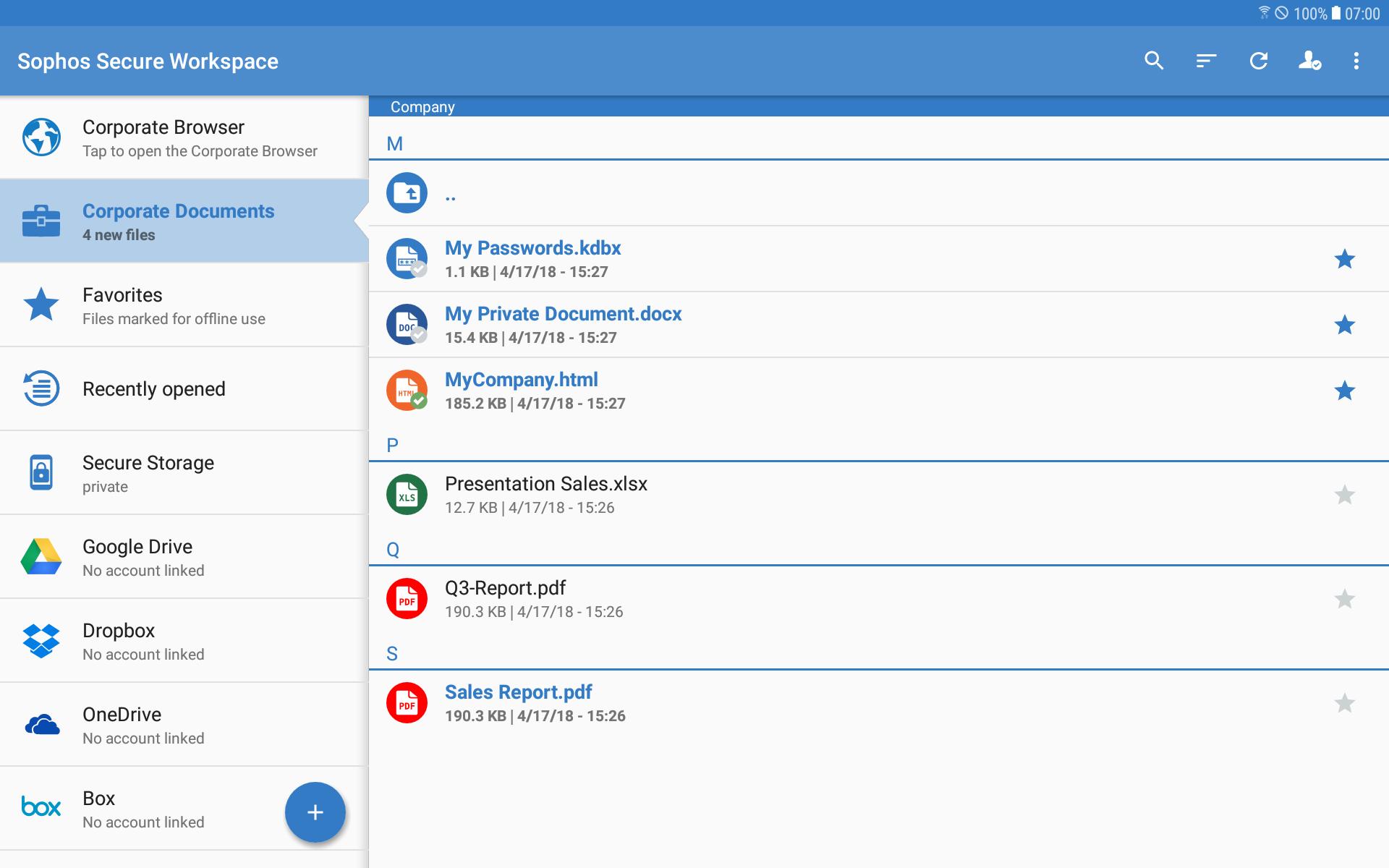The width and height of the screenshot is (1389, 868).
Task: Open MyCompany.html file
Action: tap(879, 391)
